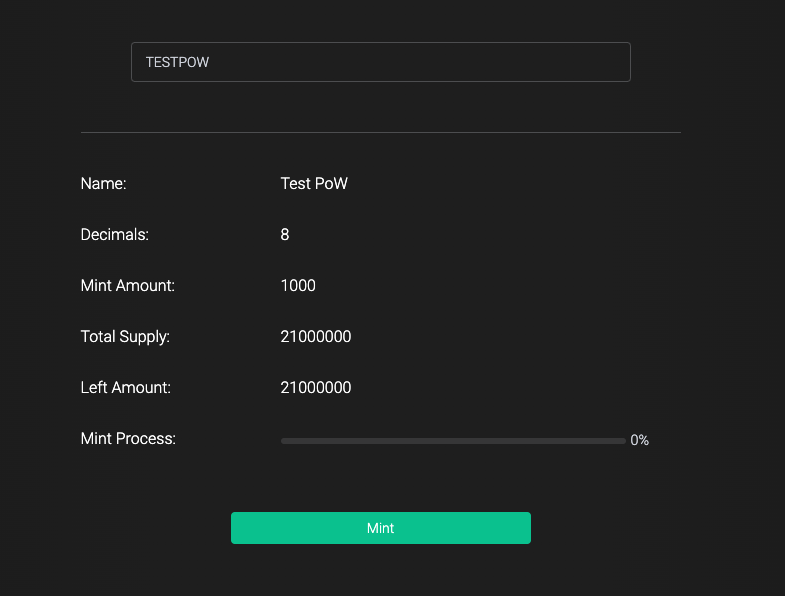Click the right end of the progress bar
The image size is (785, 596).
620,440
